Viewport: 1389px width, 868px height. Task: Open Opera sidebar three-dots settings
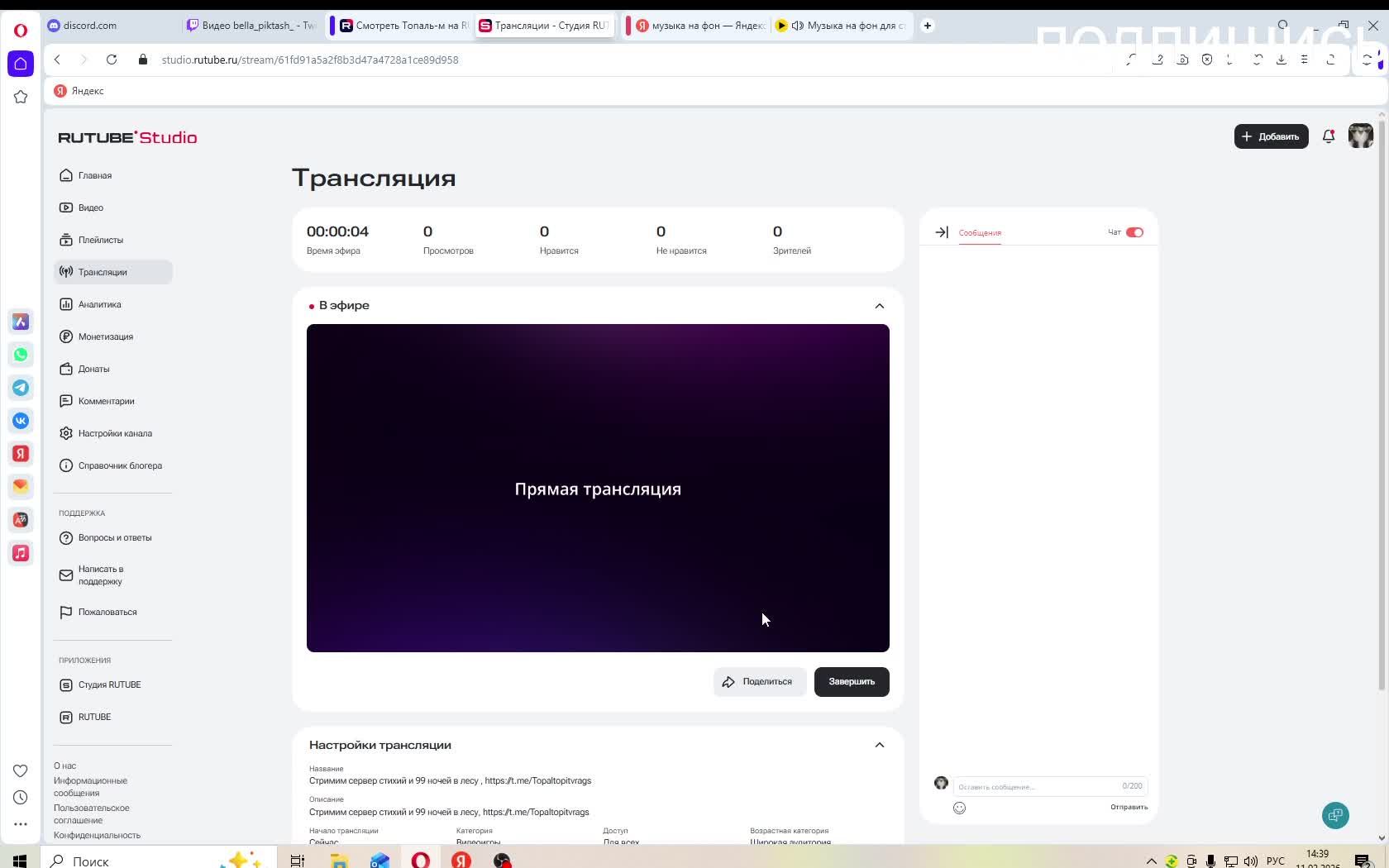[21, 823]
